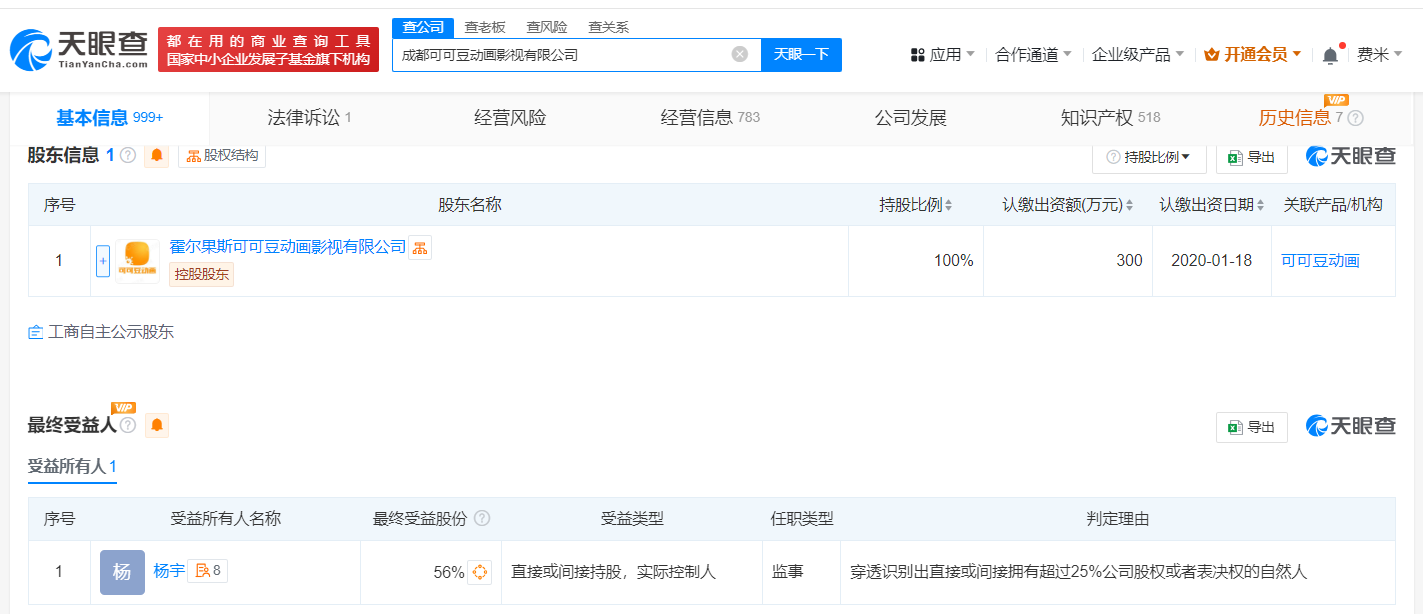Open the 企业级产品 dropdown
Viewport: 1423px width, 614px height.
tap(1138, 55)
